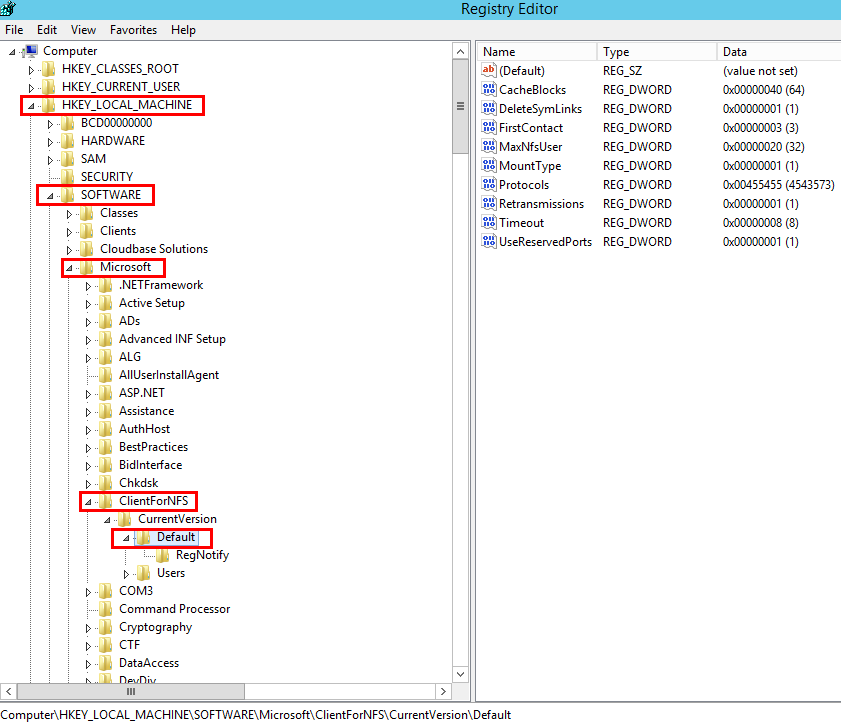
Task: Open the Edit menu
Action: 47,30
